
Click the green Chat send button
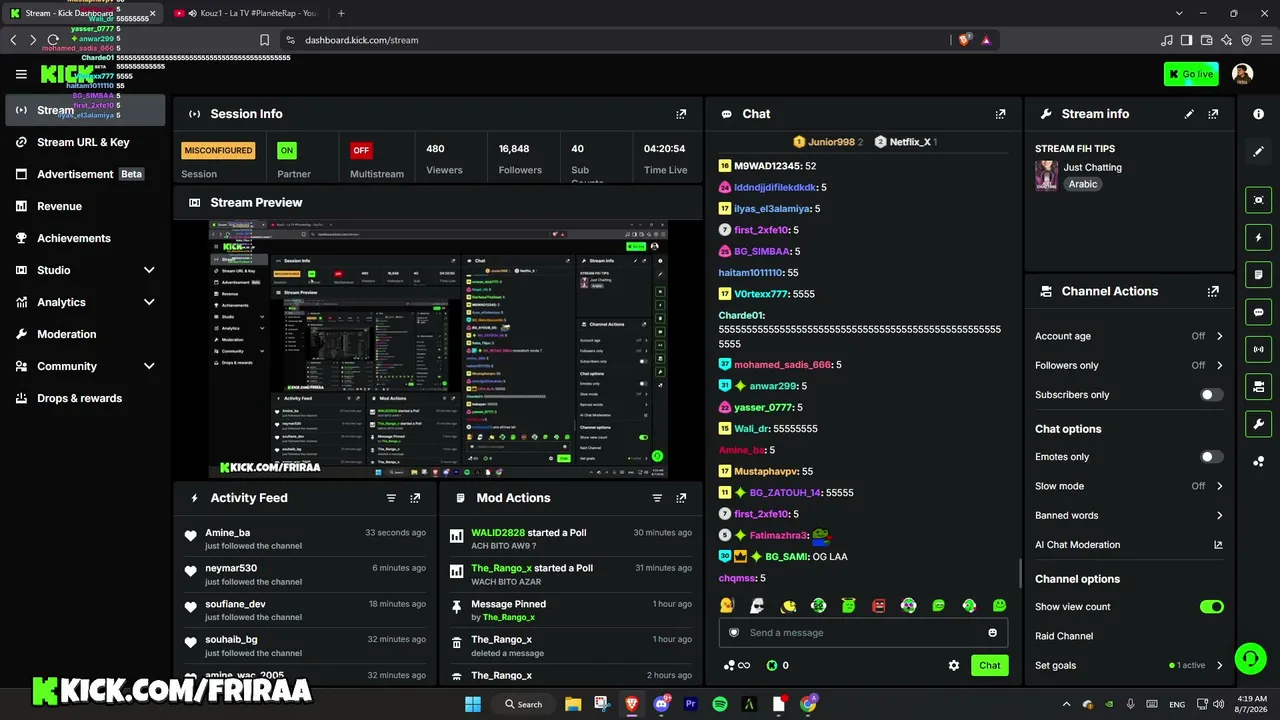tap(989, 665)
